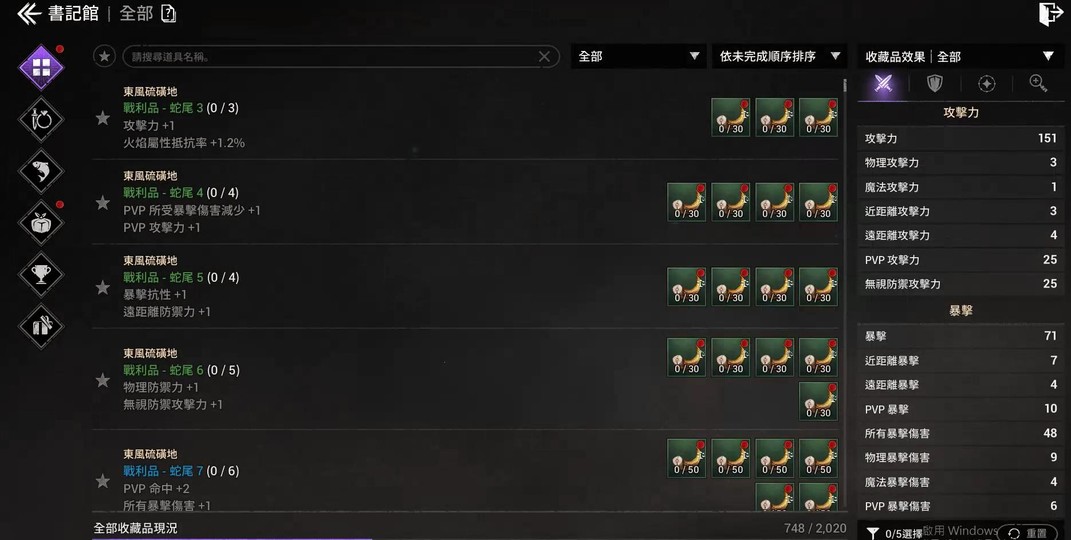Click the collection list vertical scrollbar
This screenshot has height=540, width=1071.
click(845, 294)
